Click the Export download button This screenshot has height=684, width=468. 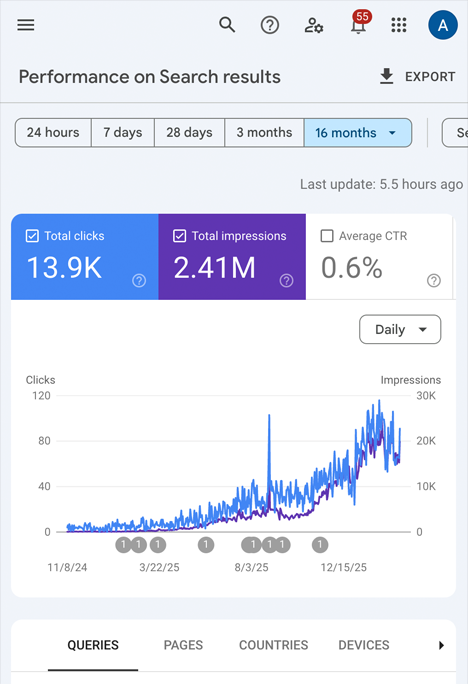pyautogui.click(x=417, y=76)
